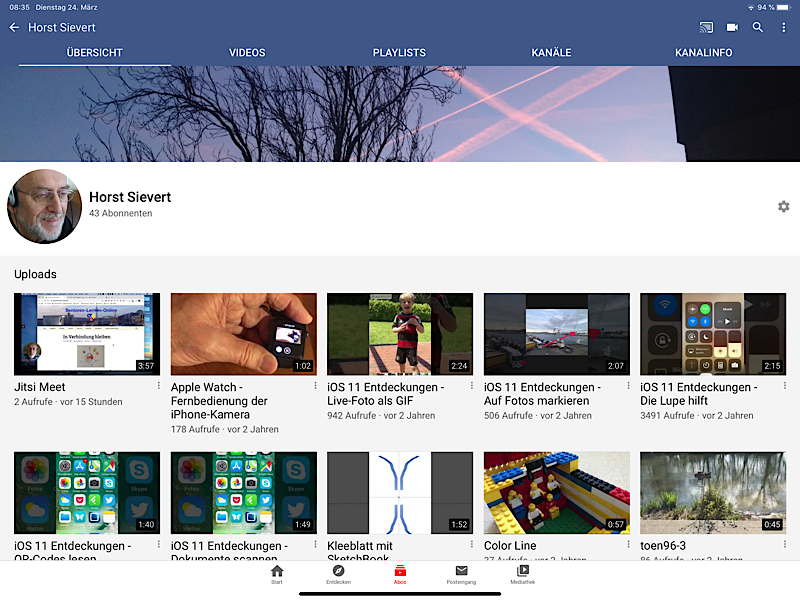The width and height of the screenshot is (800, 600).
Task: Tap the back arrow icon
Action: click(14, 28)
